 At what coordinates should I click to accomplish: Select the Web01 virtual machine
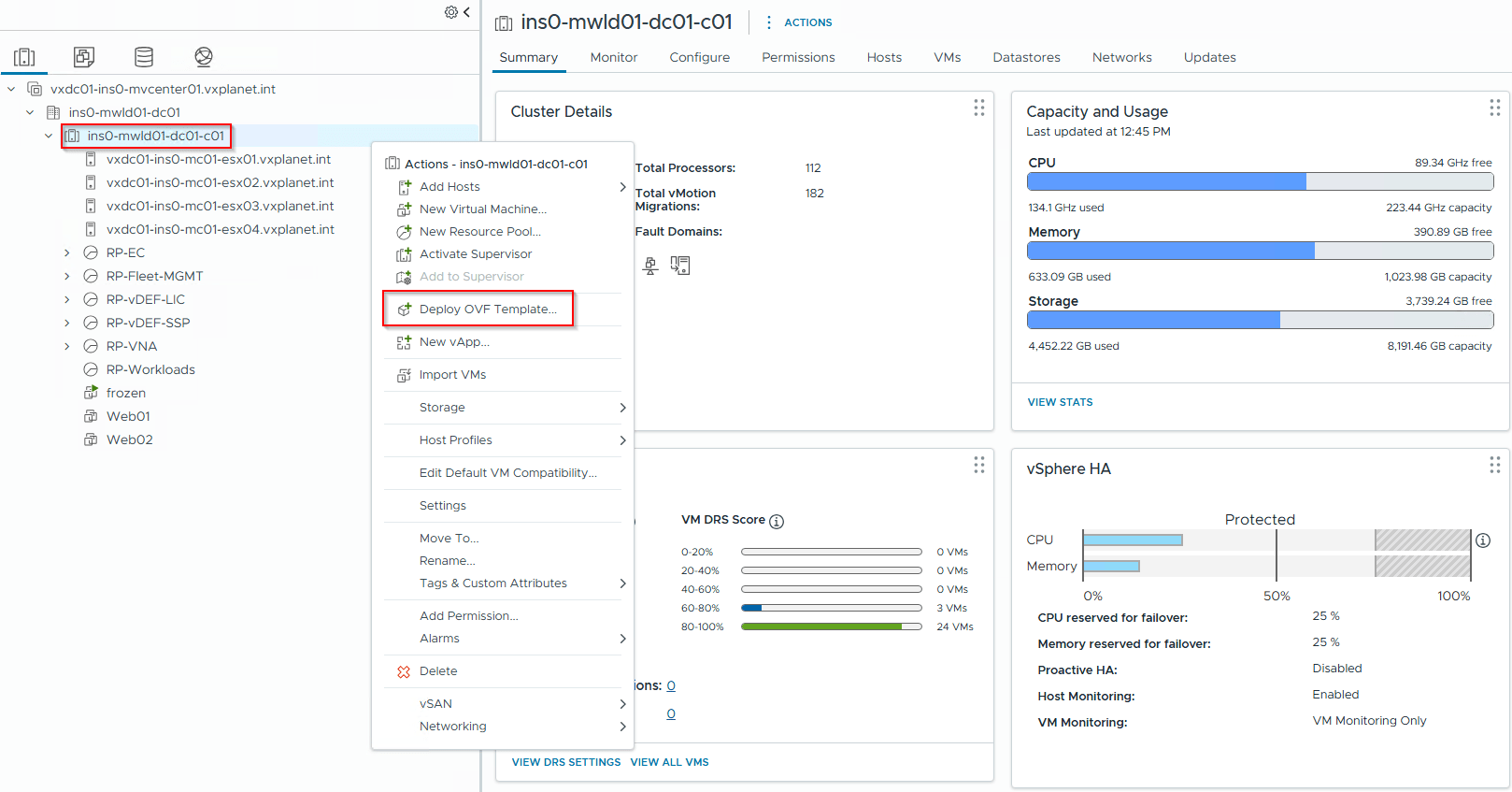tap(128, 416)
